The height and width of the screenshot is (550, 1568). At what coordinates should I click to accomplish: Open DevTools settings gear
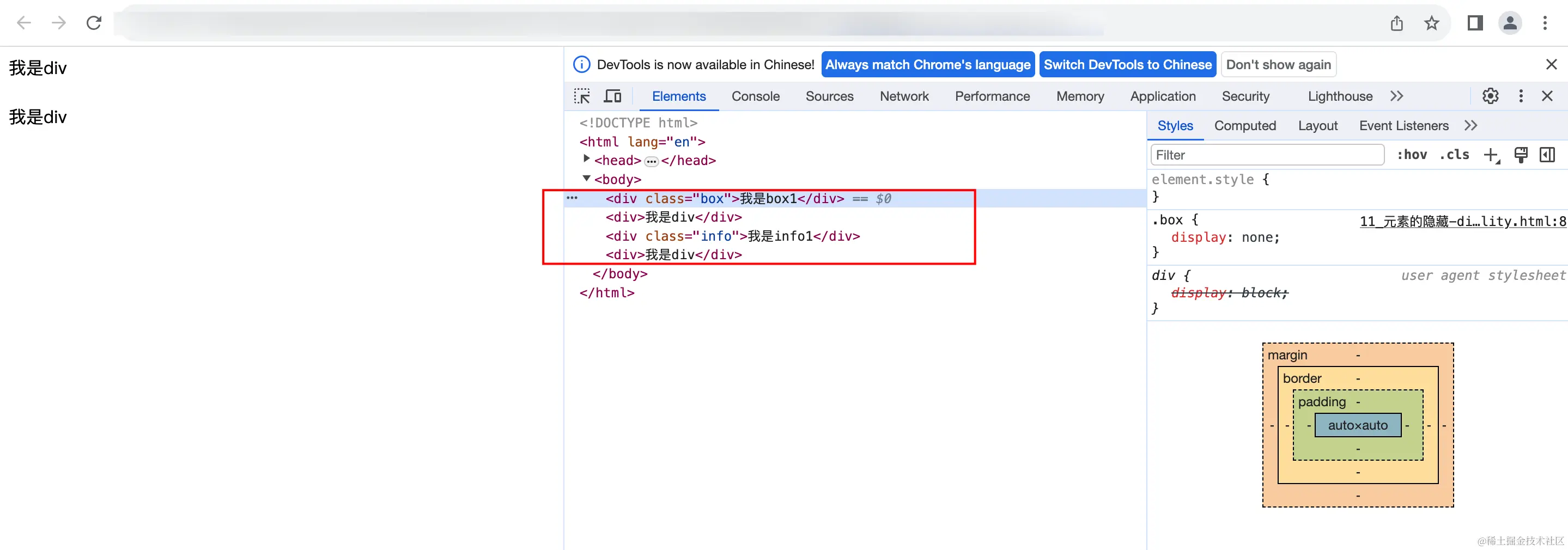pos(1490,96)
